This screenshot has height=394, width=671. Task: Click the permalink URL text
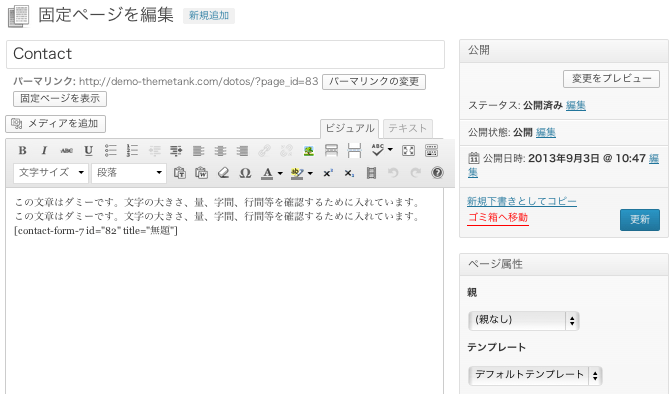click(199, 81)
